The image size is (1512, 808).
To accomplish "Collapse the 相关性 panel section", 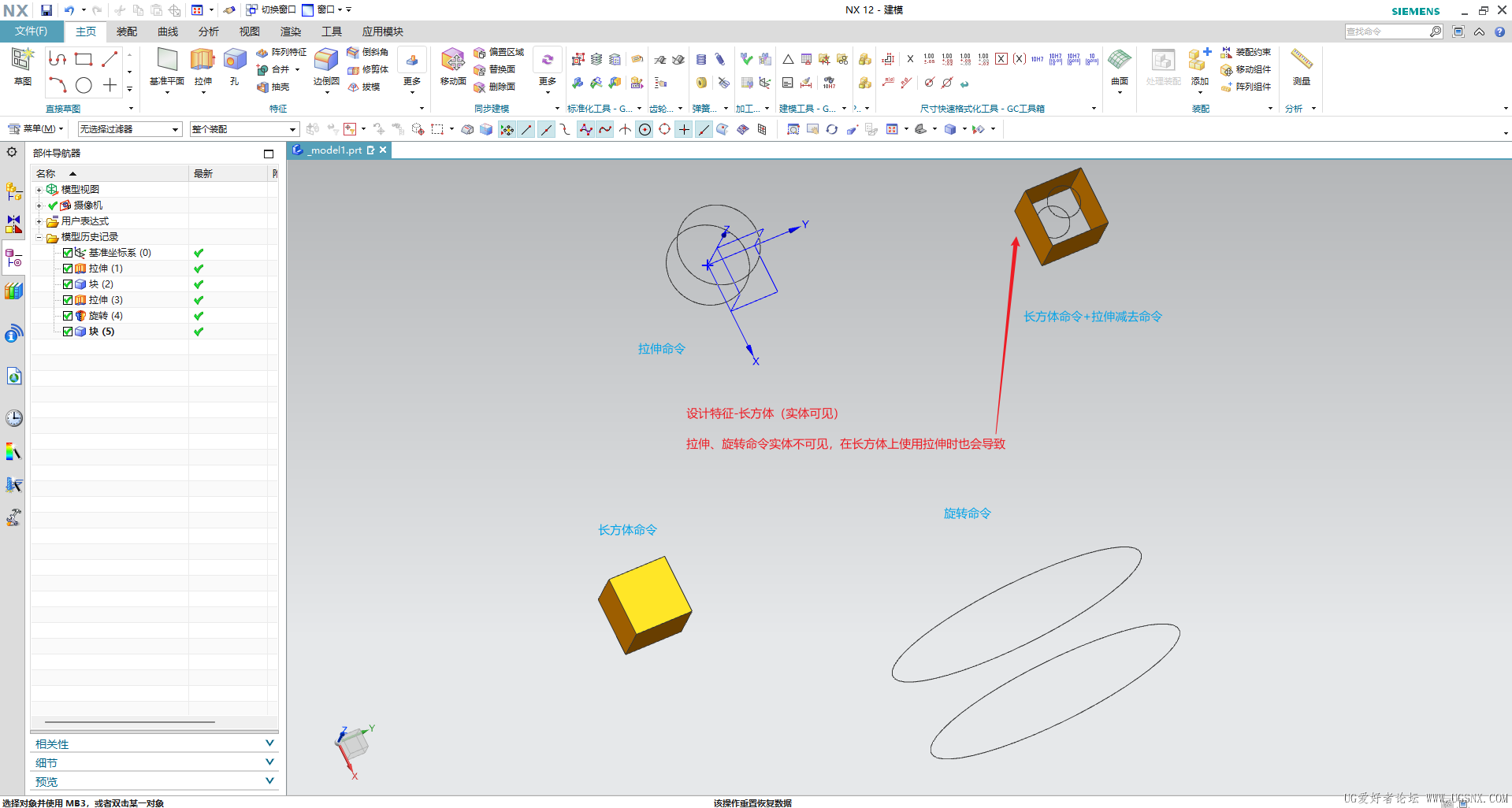I will pyautogui.click(x=269, y=743).
